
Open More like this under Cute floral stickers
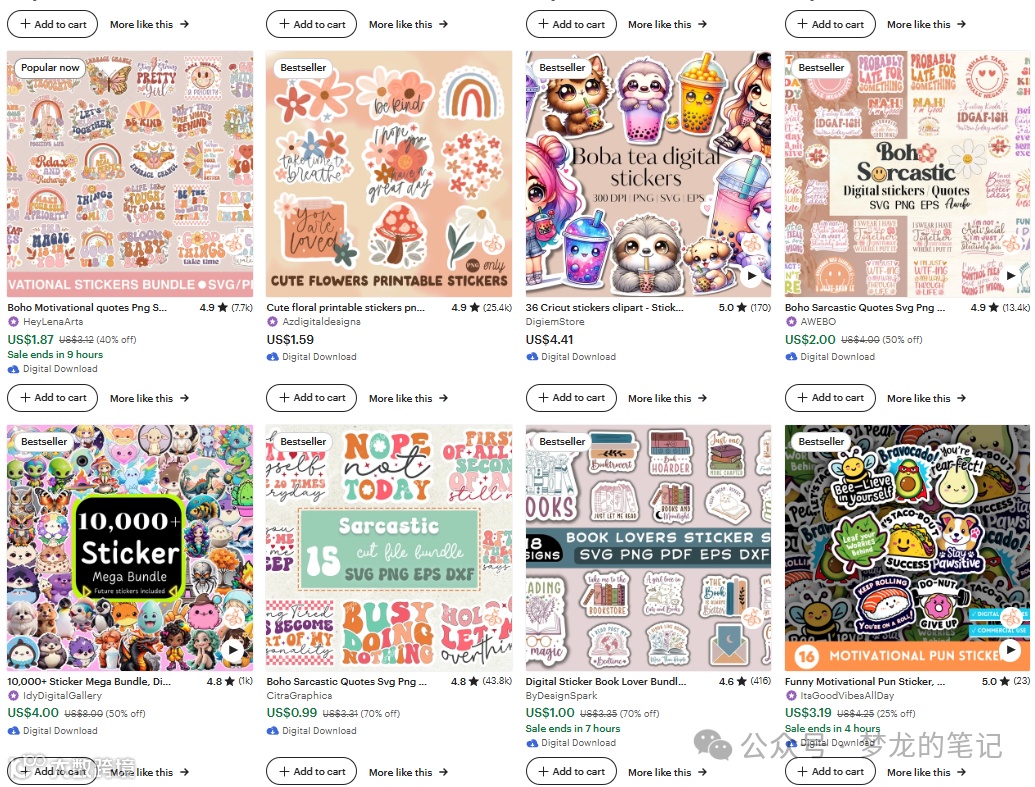(408, 398)
